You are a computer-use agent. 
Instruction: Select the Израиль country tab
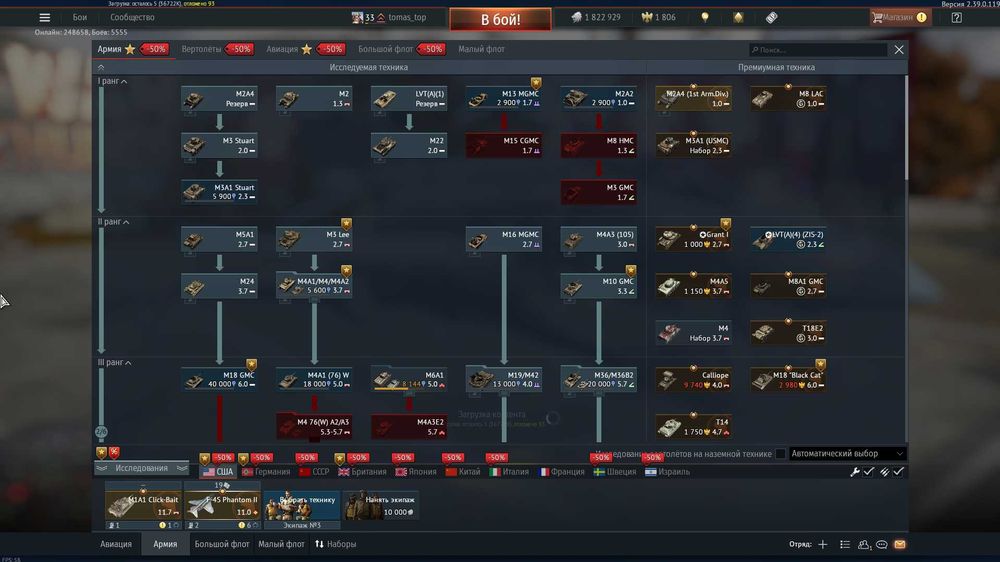[667, 472]
